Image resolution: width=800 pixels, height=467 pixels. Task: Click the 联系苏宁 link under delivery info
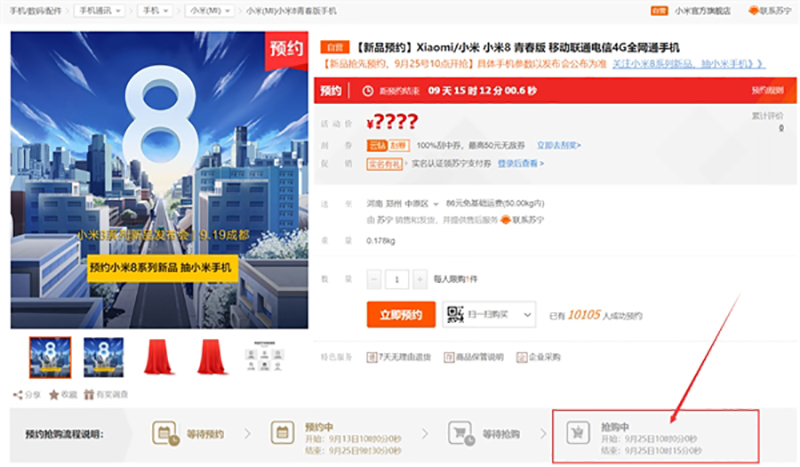pos(523,220)
